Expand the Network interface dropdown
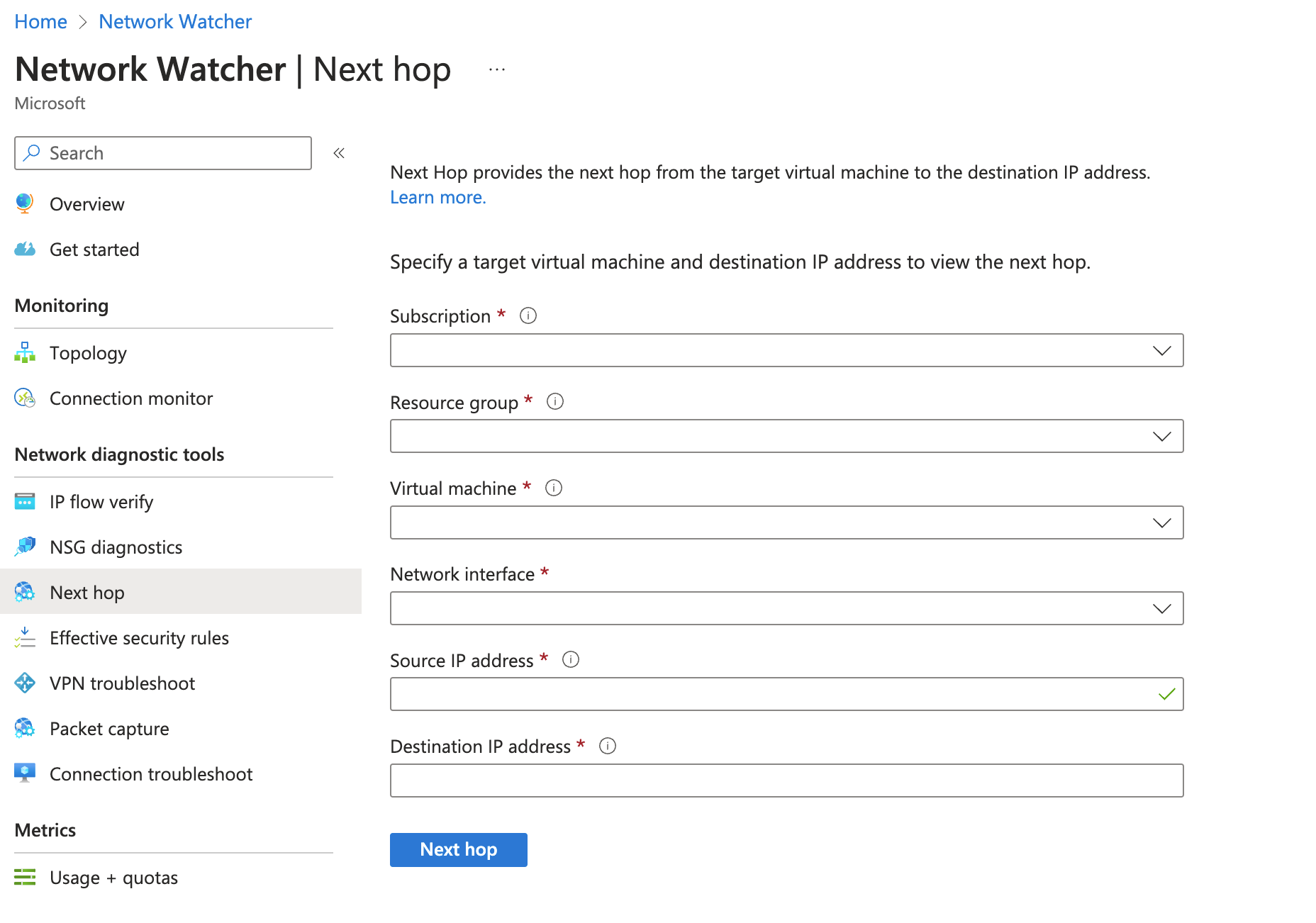This screenshot has width=1316, height=923. tap(786, 608)
